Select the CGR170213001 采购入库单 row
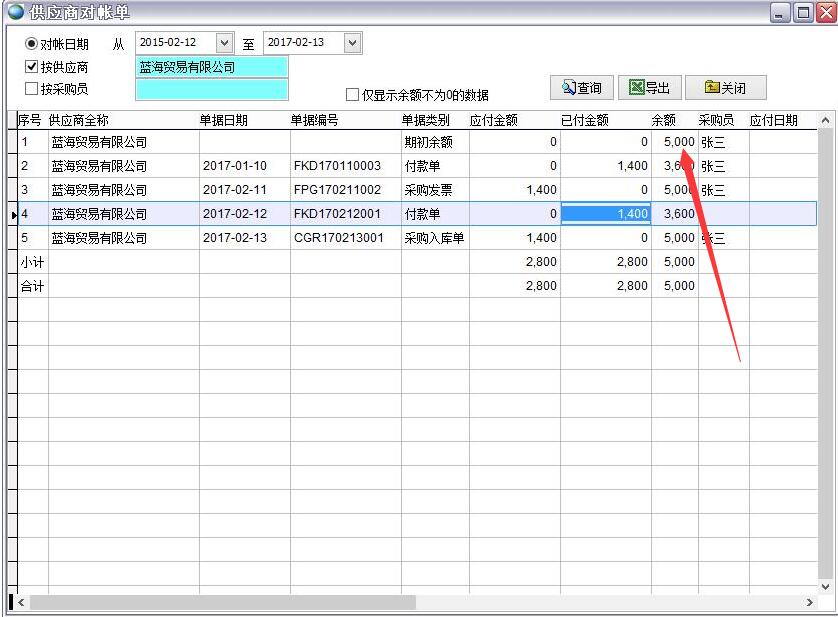This screenshot has width=838, height=617. coord(337,238)
